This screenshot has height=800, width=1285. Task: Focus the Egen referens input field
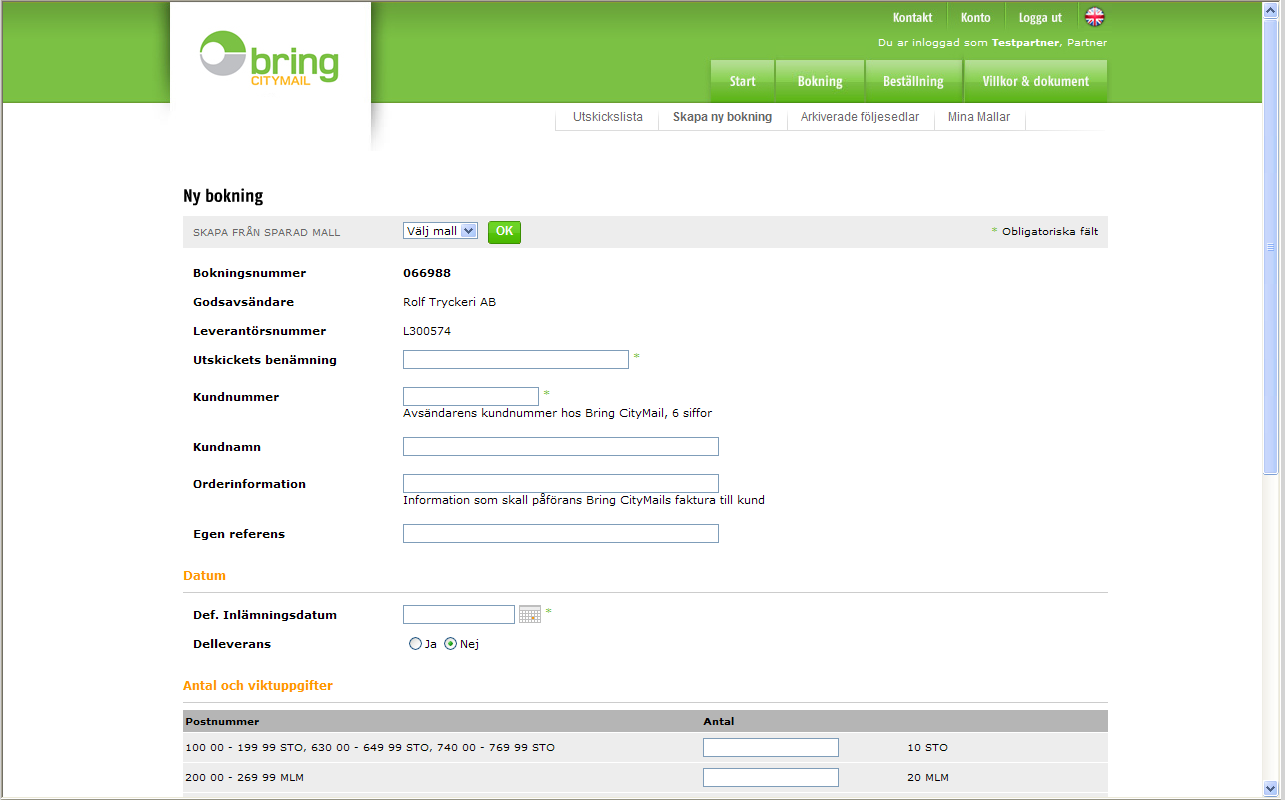point(561,533)
